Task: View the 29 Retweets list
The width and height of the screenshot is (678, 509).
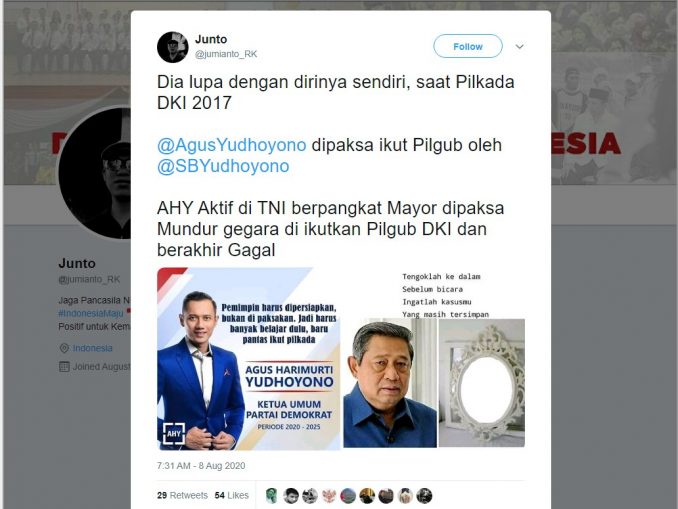Action: pyautogui.click(x=182, y=495)
